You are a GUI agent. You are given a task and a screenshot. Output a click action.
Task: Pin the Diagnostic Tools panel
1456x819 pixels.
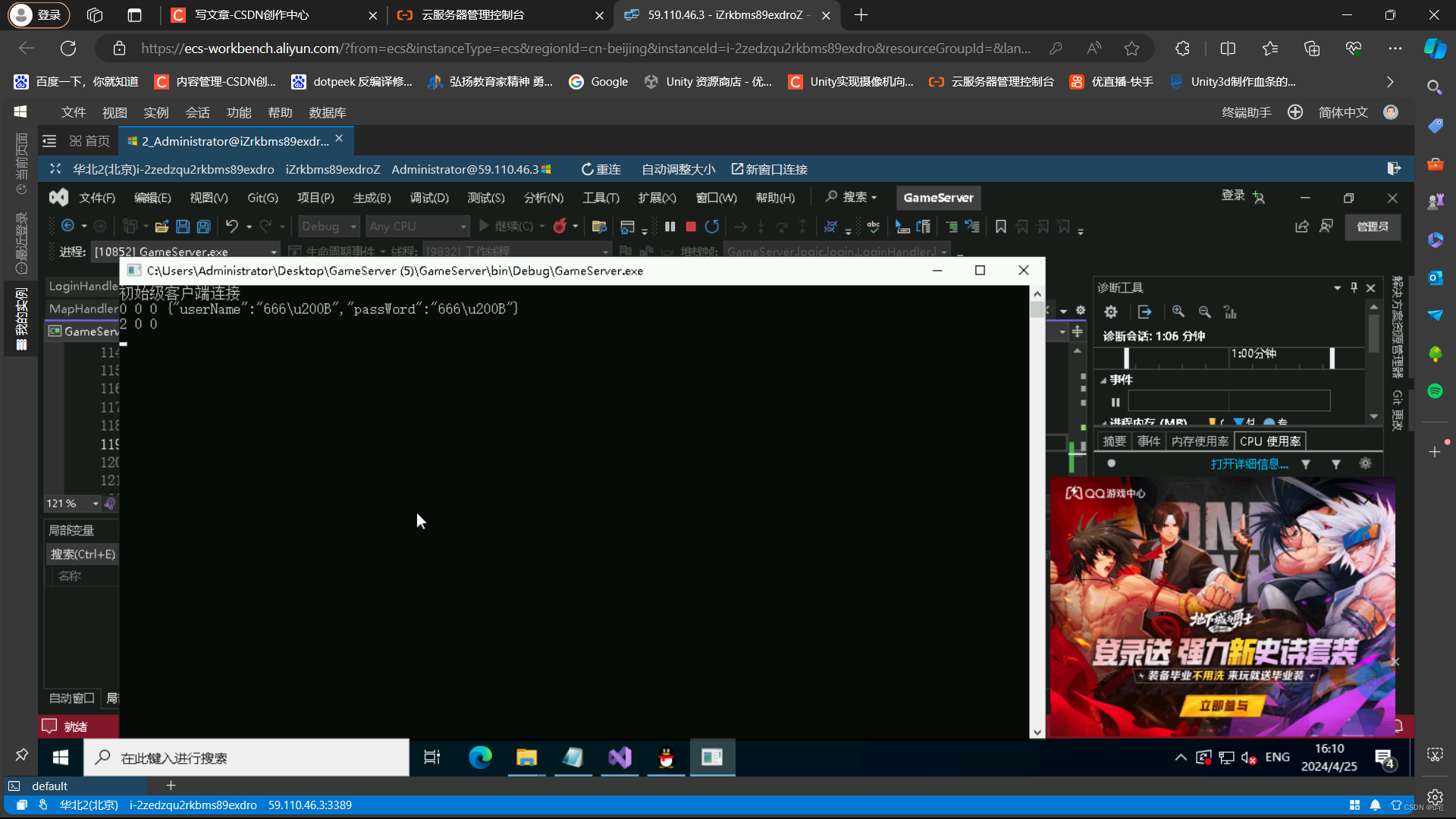tap(1354, 287)
